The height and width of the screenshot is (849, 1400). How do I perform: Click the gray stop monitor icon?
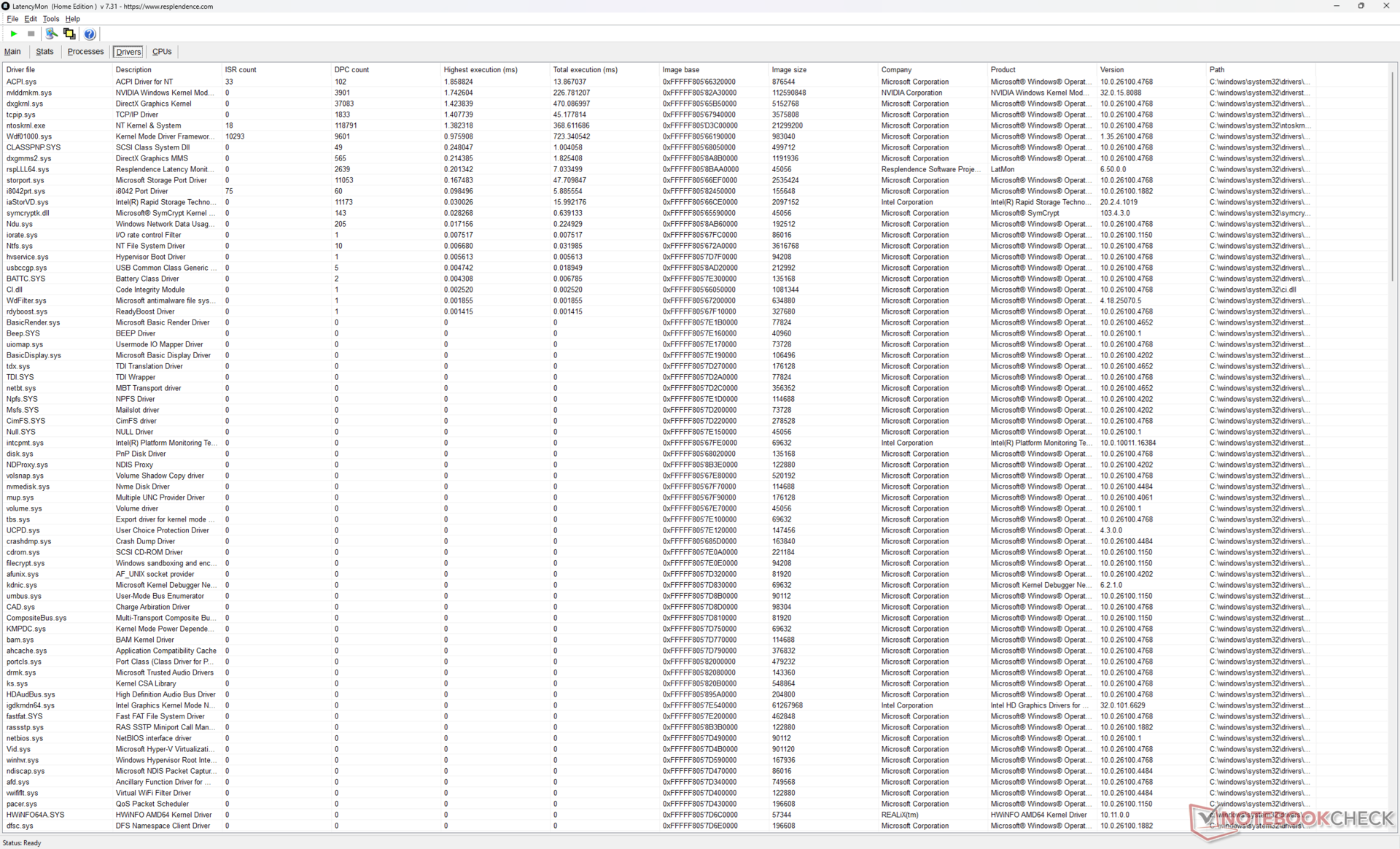point(31,34)
